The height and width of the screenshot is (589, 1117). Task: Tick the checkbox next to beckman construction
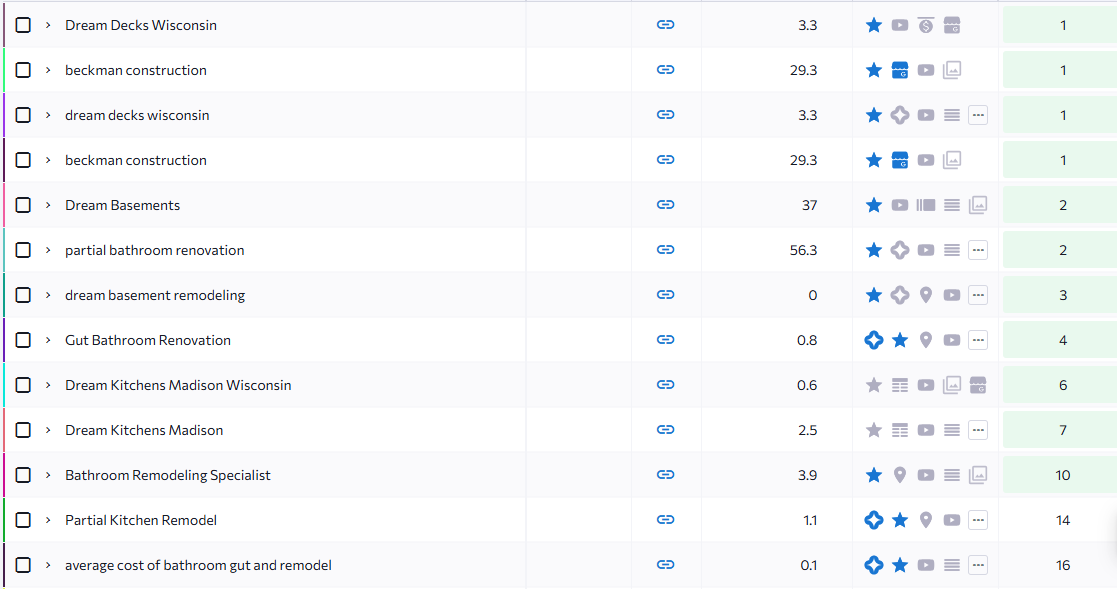[x=23, y=70]
